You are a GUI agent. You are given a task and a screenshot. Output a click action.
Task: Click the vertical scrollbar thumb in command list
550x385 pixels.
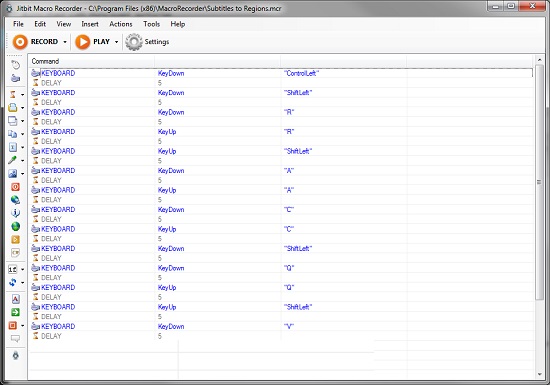pos(539,182)
